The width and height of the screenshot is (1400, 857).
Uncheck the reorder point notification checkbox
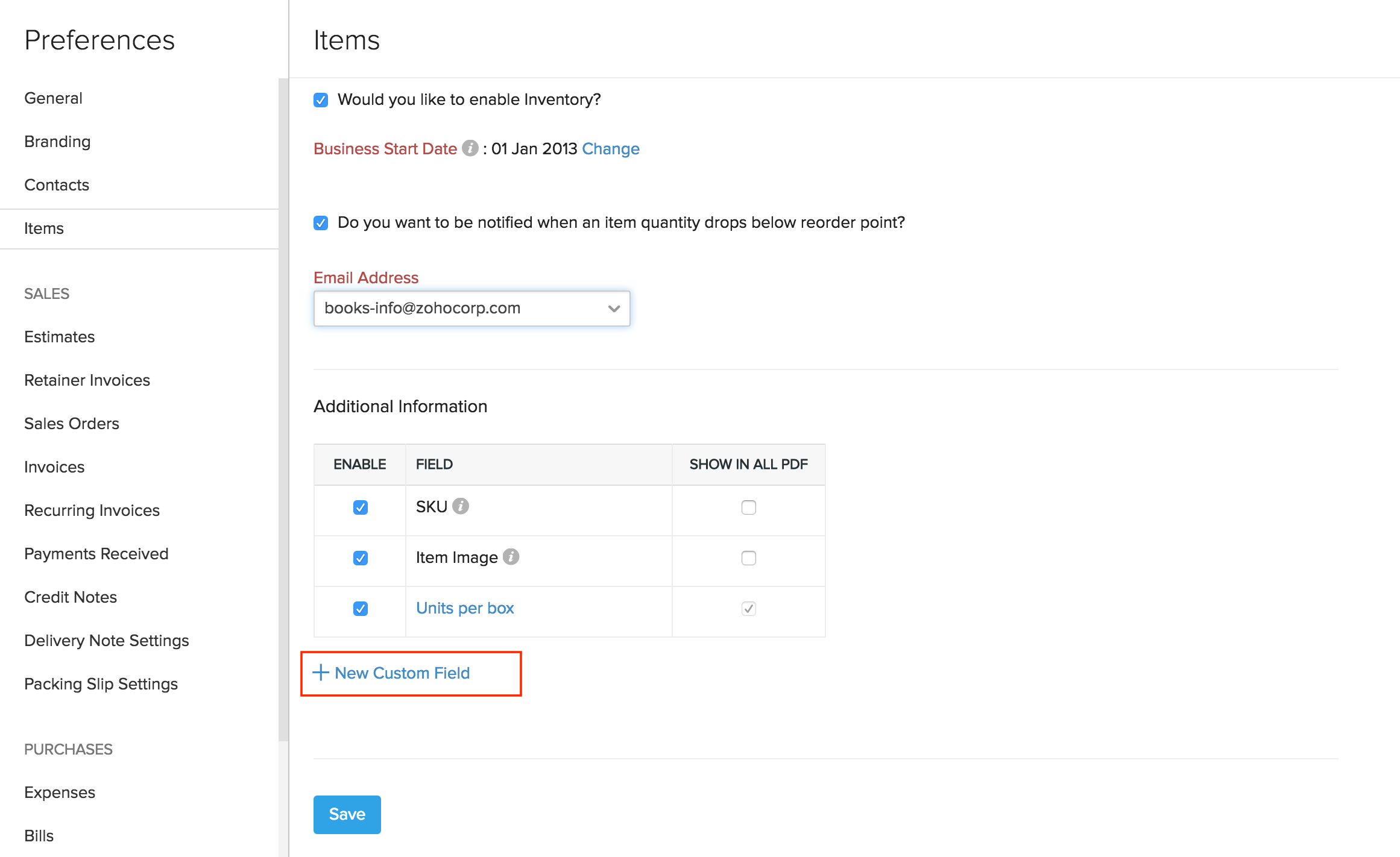click(321, 223)
